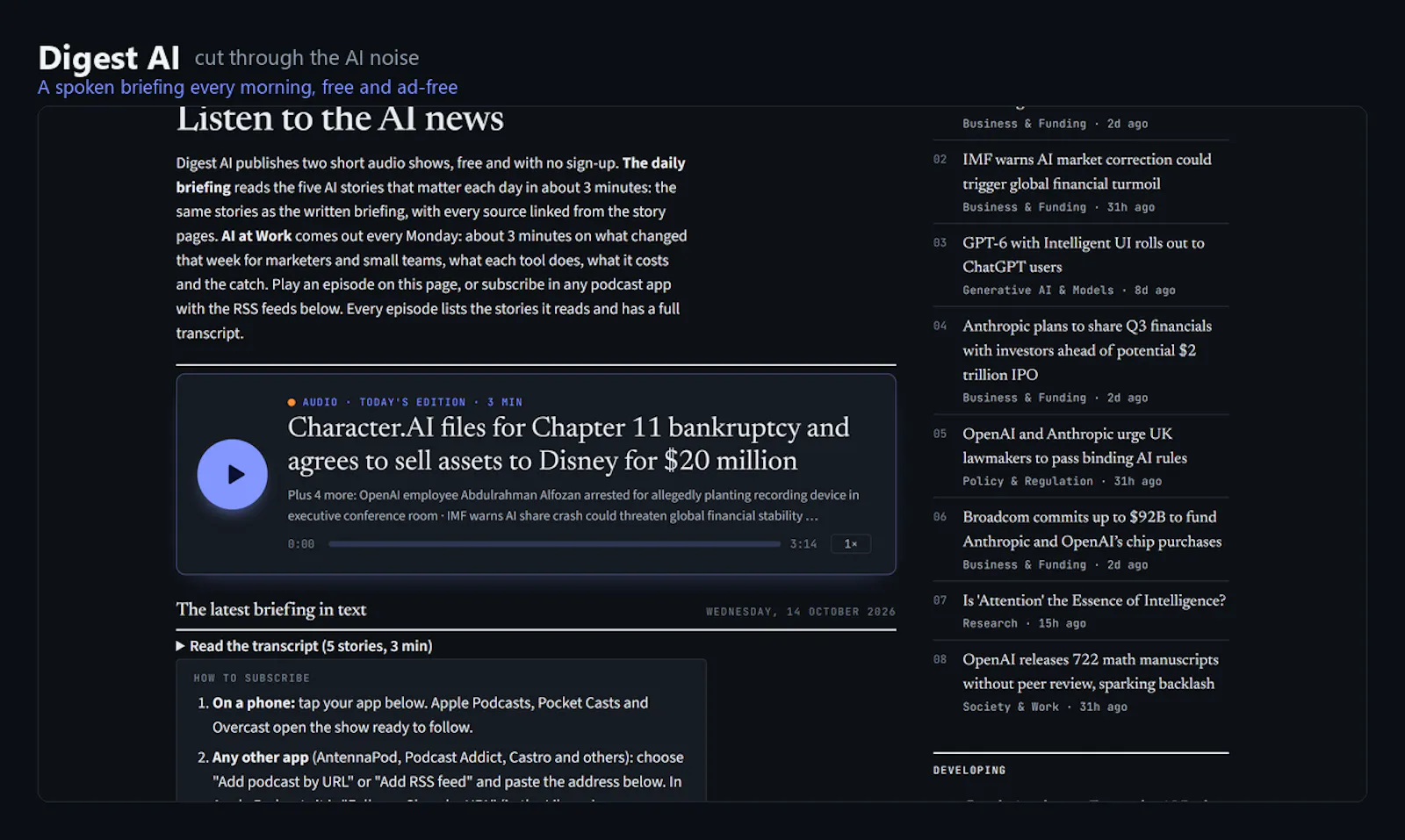Seek within the audio progress bar
Viewport: 1405px width, 840px height.
tap(554, 544)
